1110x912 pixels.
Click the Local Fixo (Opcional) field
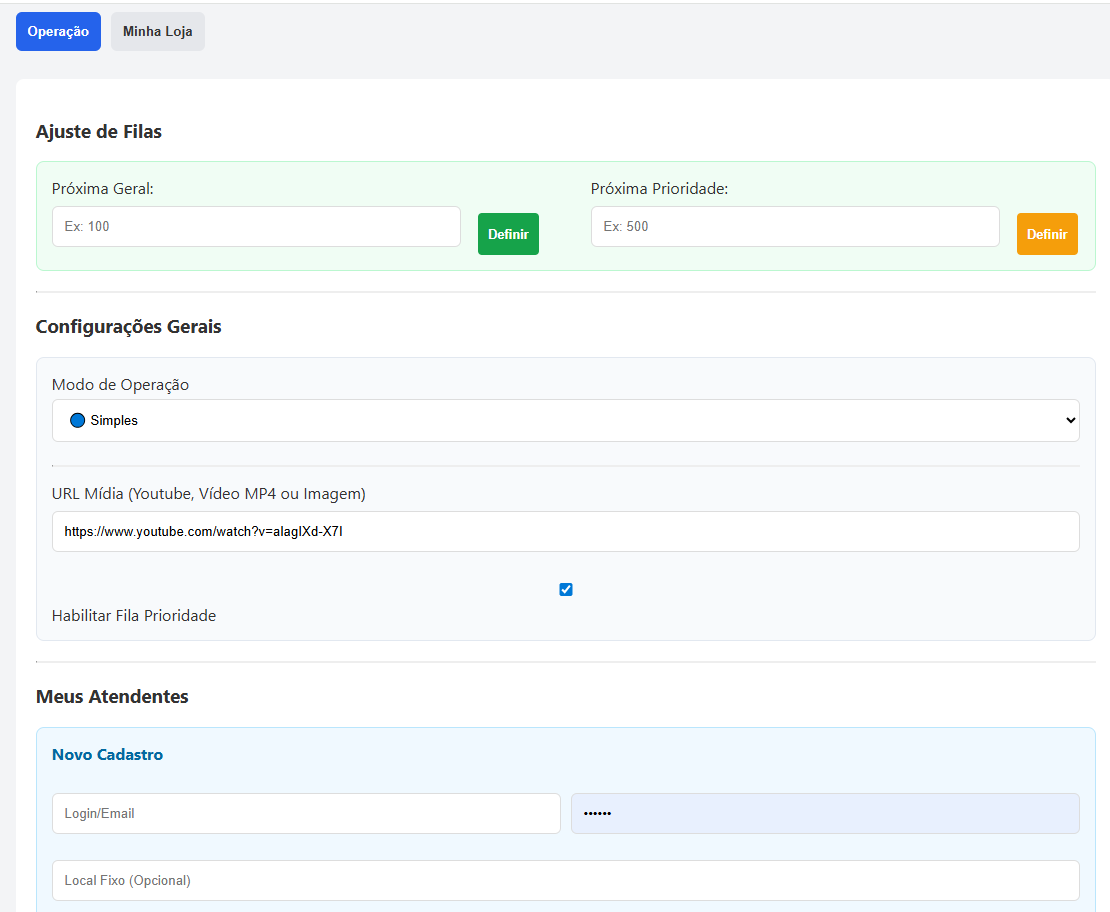pos(565,881)
